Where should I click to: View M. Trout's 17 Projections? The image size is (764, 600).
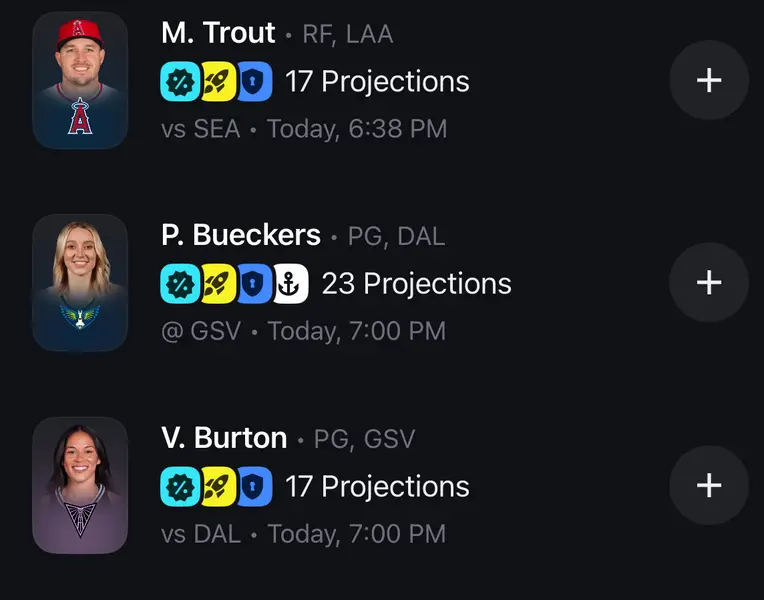pos(377,81)
